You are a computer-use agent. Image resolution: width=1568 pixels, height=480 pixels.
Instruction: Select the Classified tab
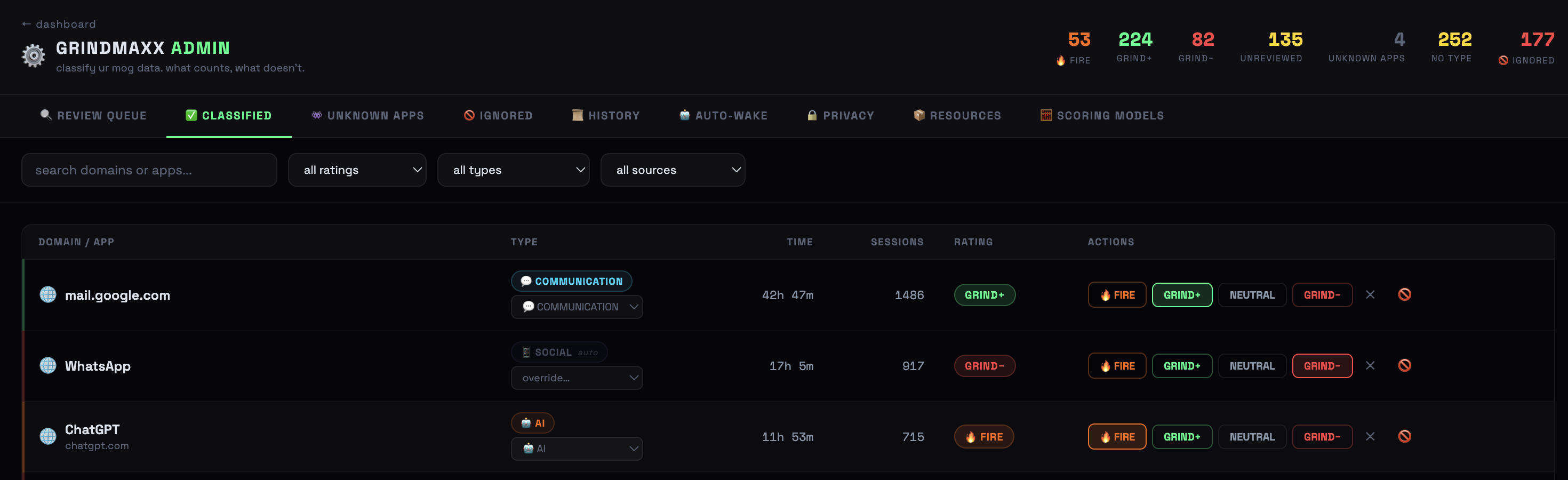(229, 116)
